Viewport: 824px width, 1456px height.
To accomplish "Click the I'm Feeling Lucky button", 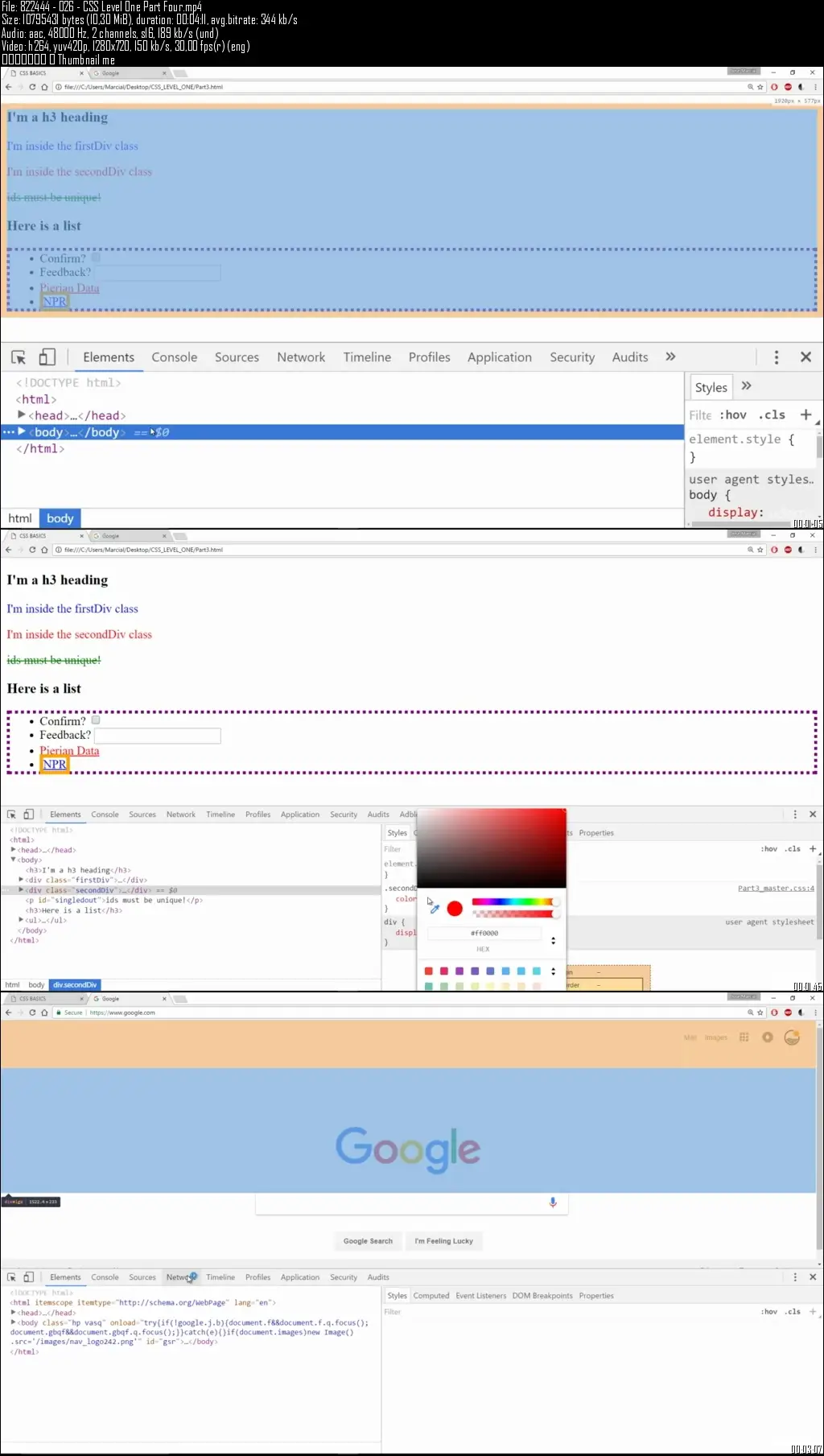I will (444, 1241).
